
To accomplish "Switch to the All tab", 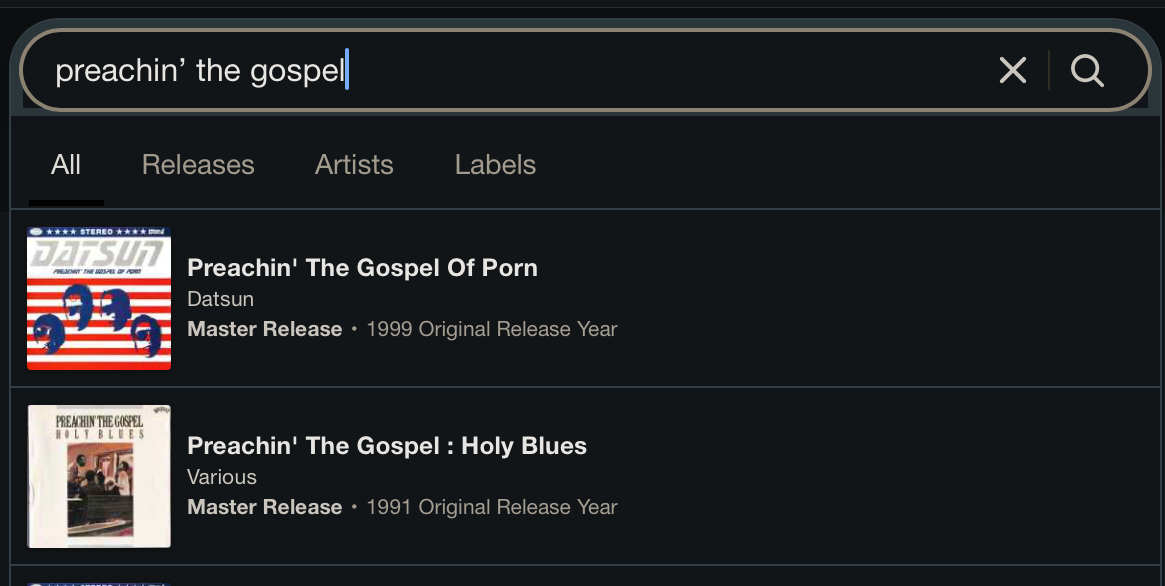I will click(x=66, y=165).
